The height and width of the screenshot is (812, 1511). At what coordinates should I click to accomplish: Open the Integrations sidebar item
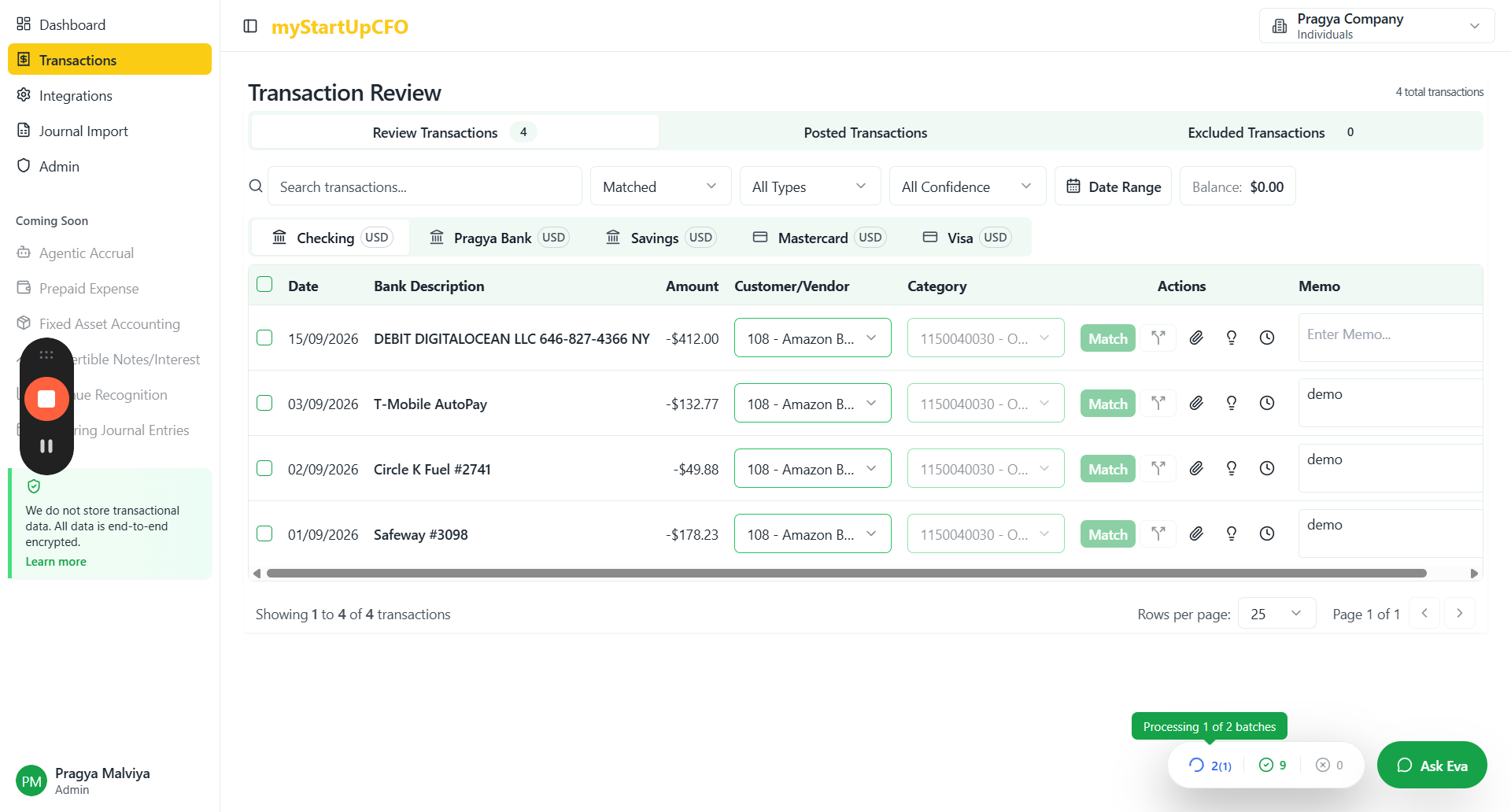(76, 95)
